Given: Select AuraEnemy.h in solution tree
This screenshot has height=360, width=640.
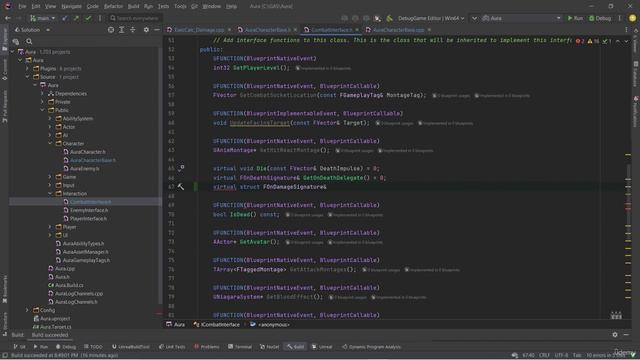Looking at the screenshot, I should pyautogui.click(x=84, y=169).
